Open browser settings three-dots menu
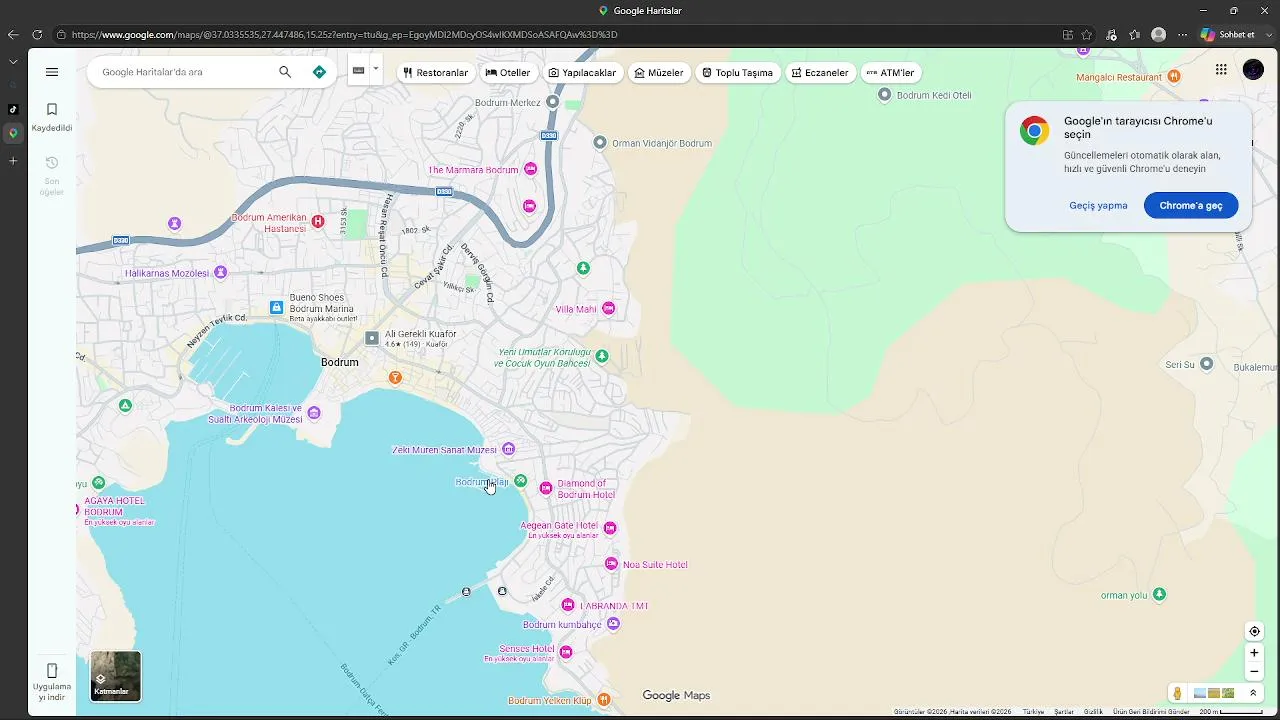Viewport: 1280px width, 720px height. pyautogui.click(x=1182, y=35)
